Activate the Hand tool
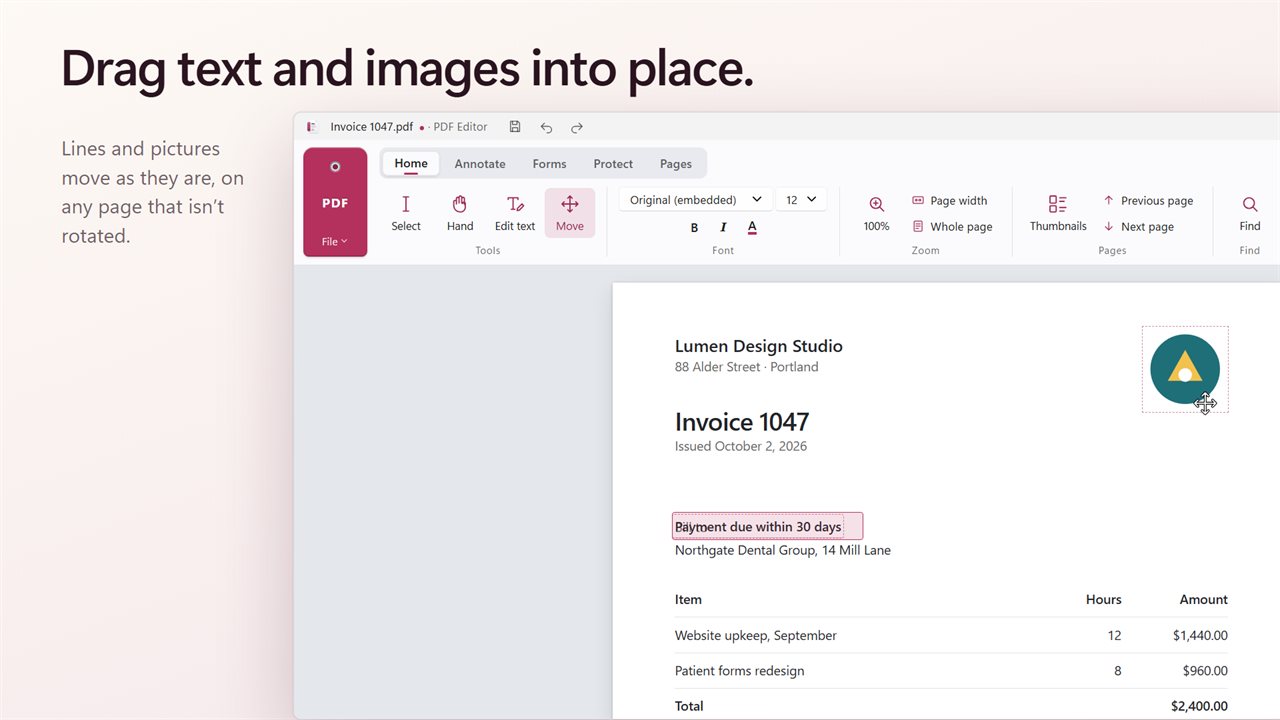Image resolution: width=1280 pixels, height=720 pixels. click(460, 213)
